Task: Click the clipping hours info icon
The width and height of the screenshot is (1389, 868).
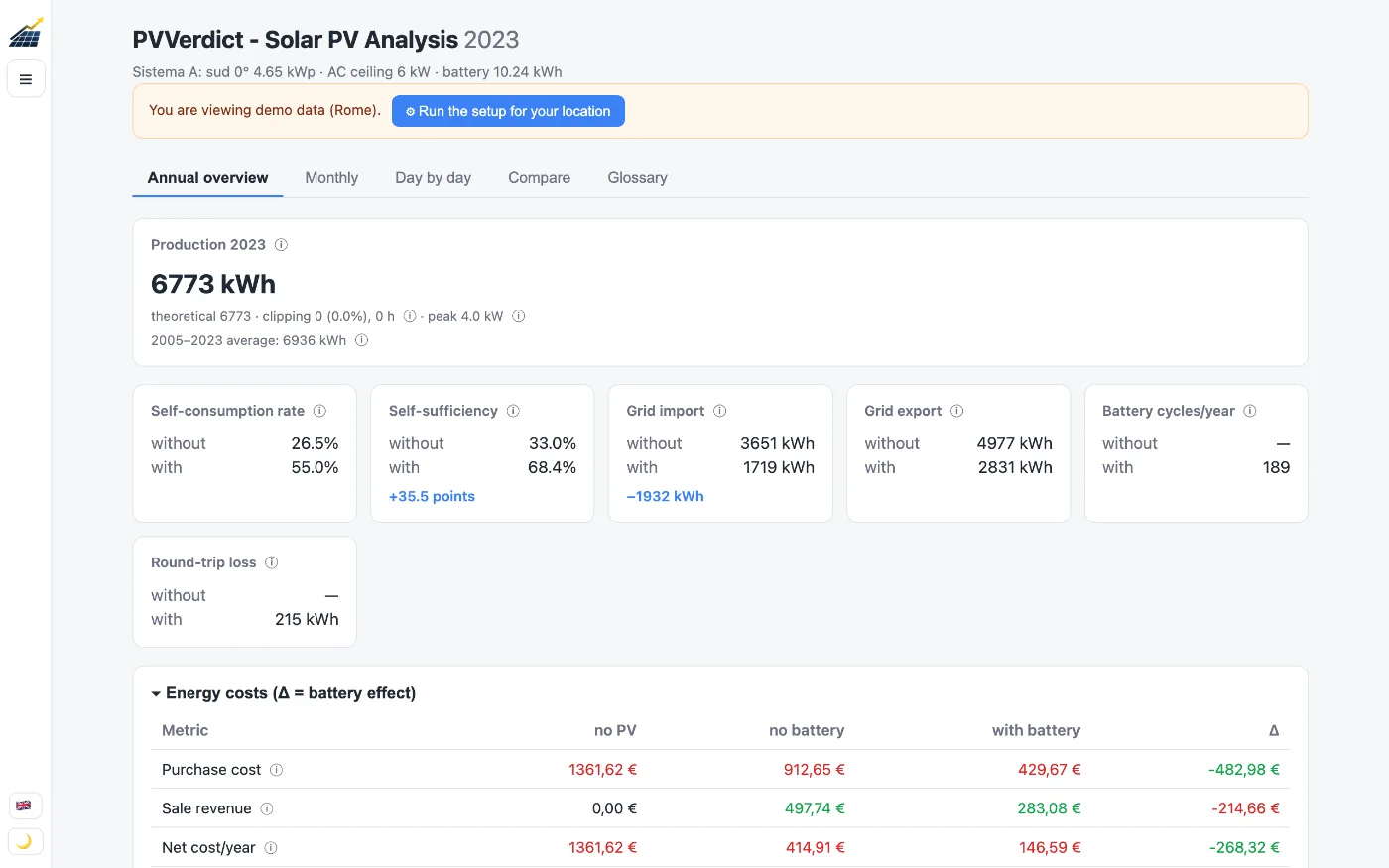Action: click(410, 317)
